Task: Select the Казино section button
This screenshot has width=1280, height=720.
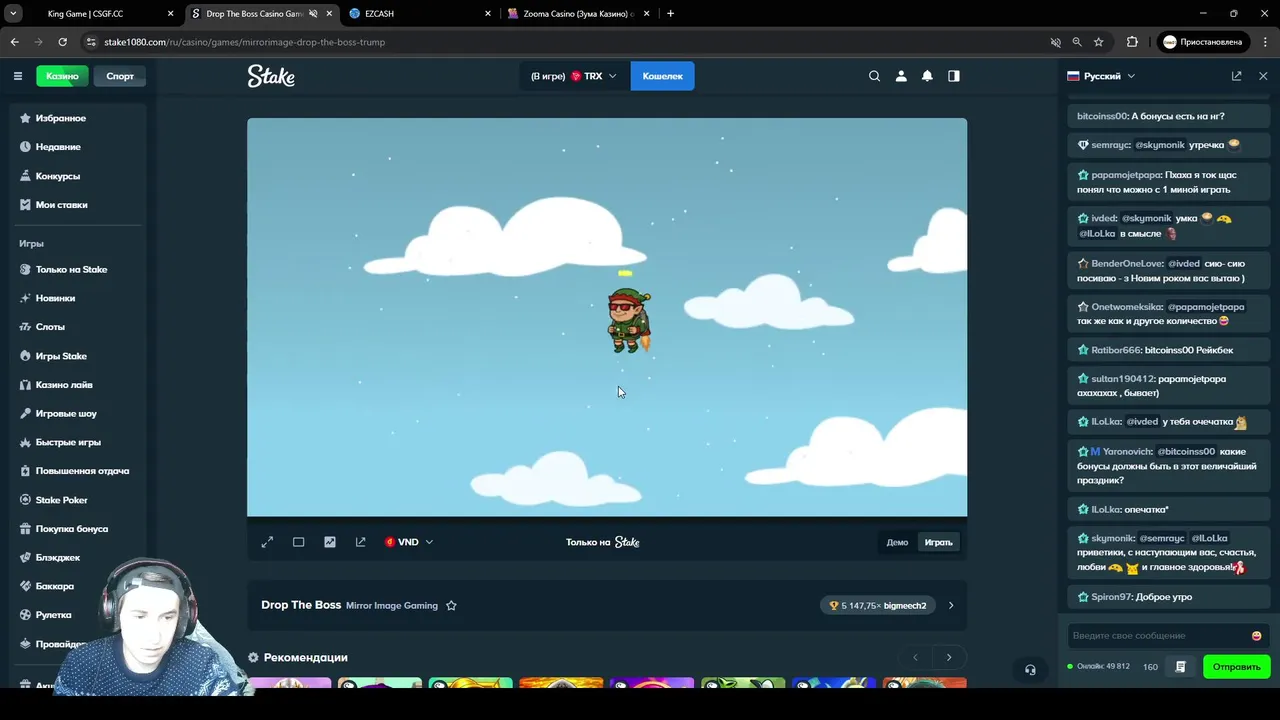Action: click(62, 76)
